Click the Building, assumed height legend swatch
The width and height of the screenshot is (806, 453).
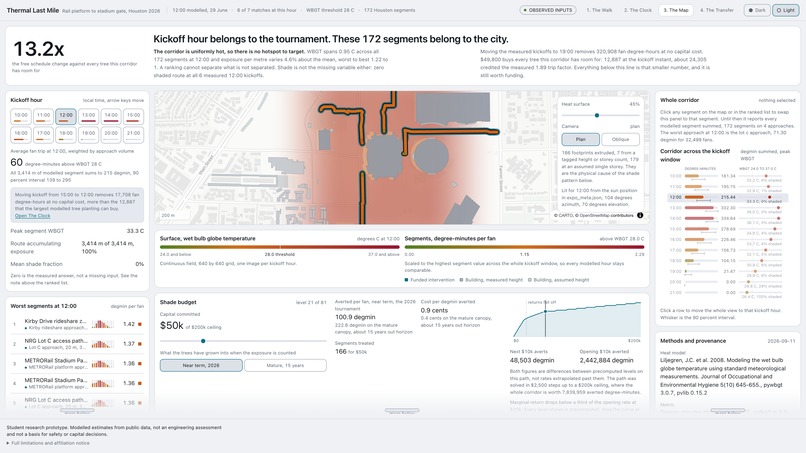pyautogui.click(x=529, y=280)
